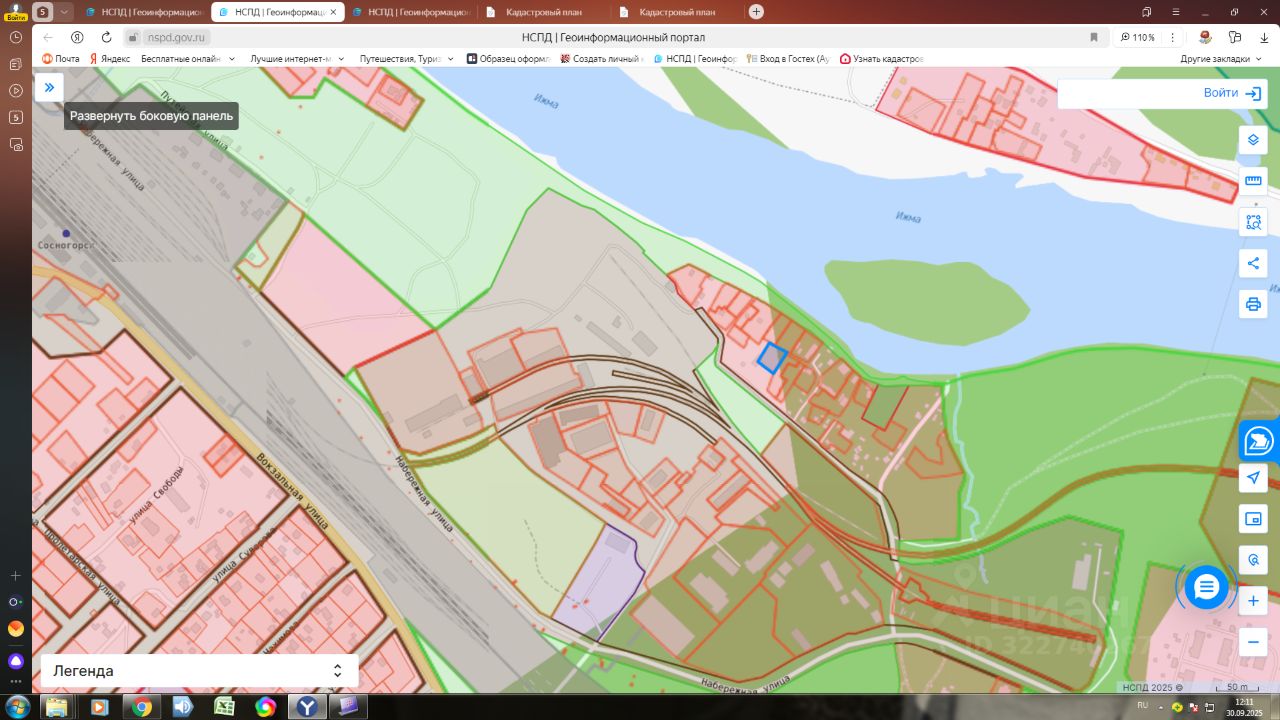
Task: Open a new browser tab
Action: click(x=756, y=12)
